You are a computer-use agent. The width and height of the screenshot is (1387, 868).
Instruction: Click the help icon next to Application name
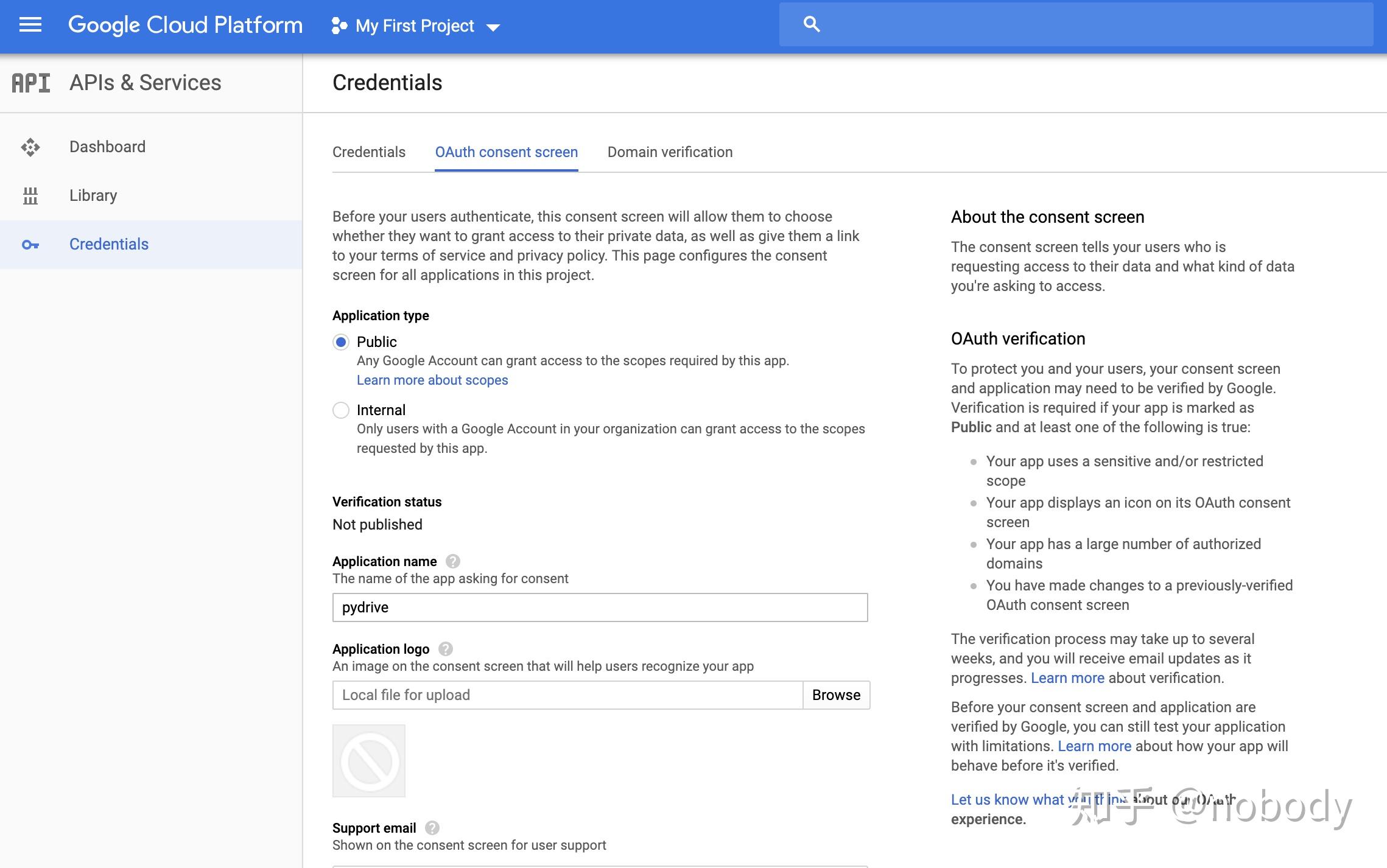point(453,561)
